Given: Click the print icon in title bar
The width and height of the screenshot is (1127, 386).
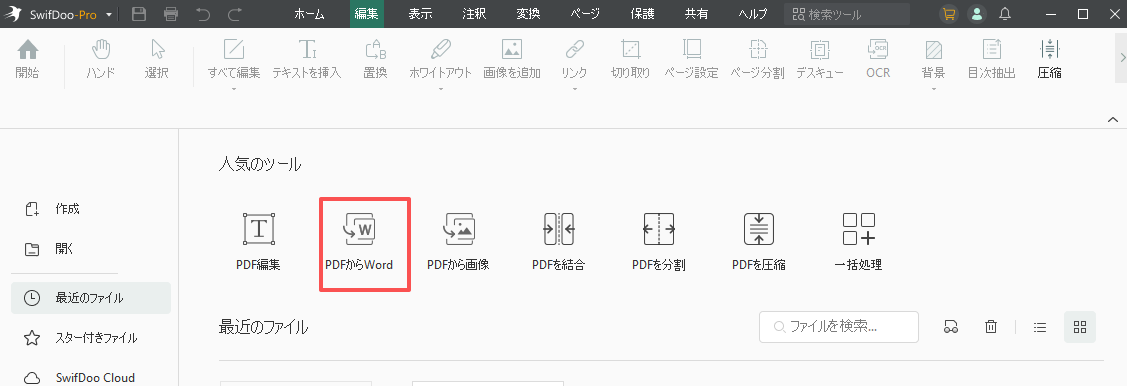Looking at the screenshot, I should tap(171, 14).
